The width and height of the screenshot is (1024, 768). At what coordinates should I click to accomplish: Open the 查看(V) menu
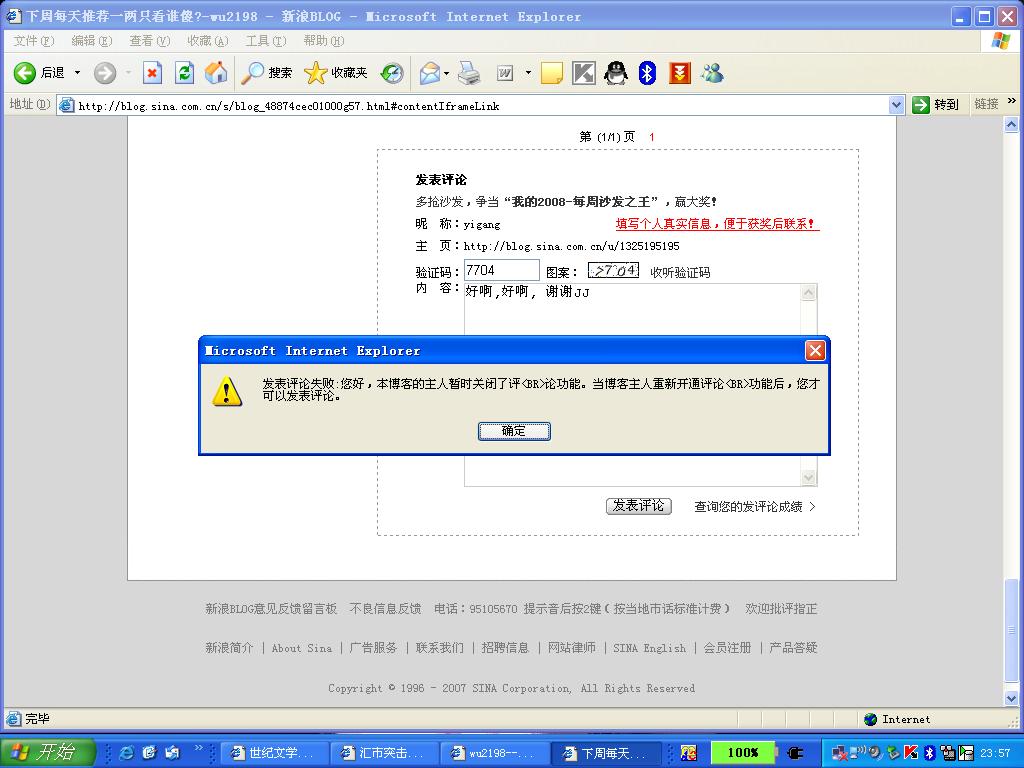tap(150, 40)
